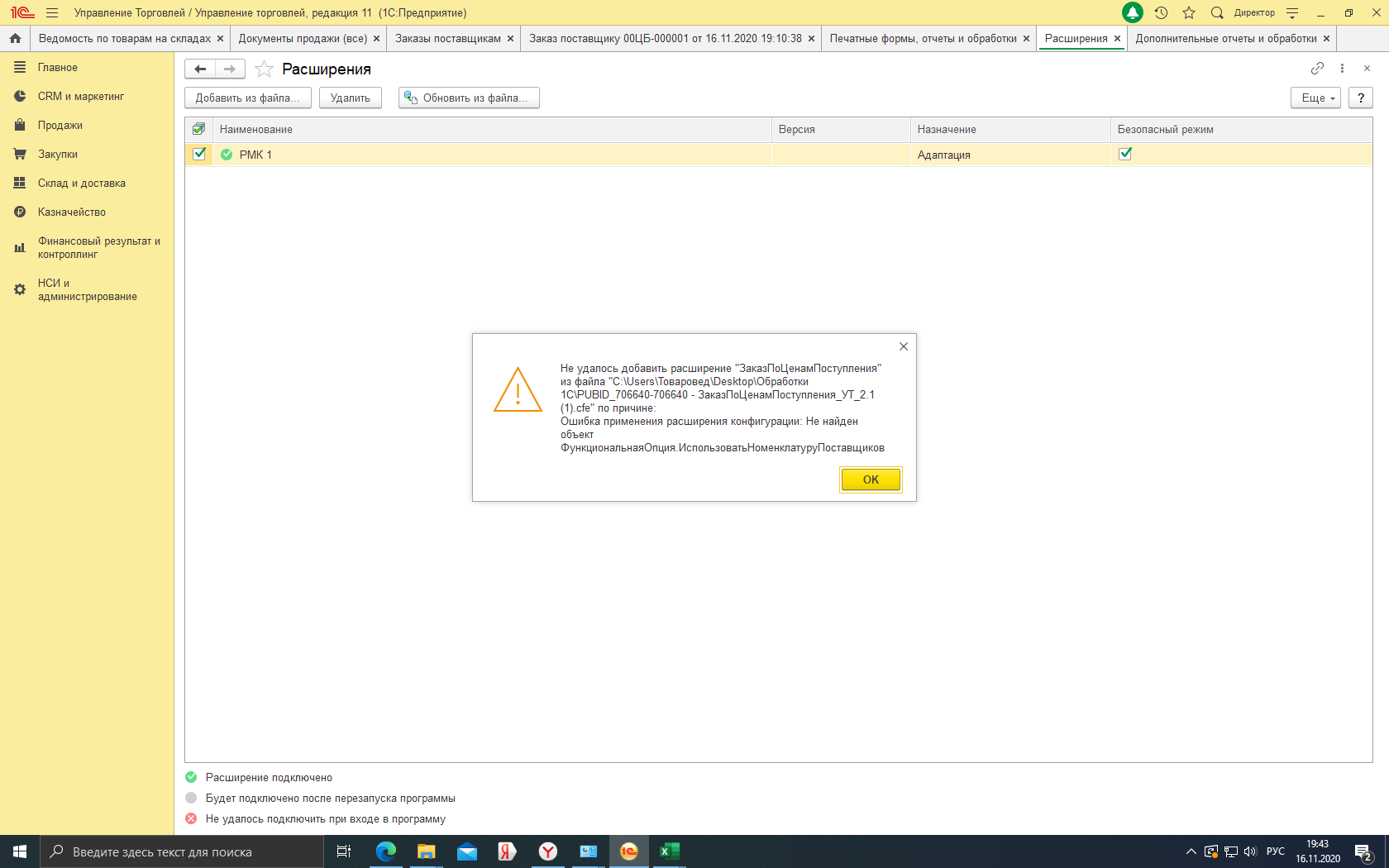Viewport: 1389px width, 868px height.
Task: Open Task View on the taskbar
Action: coord(344,851)
